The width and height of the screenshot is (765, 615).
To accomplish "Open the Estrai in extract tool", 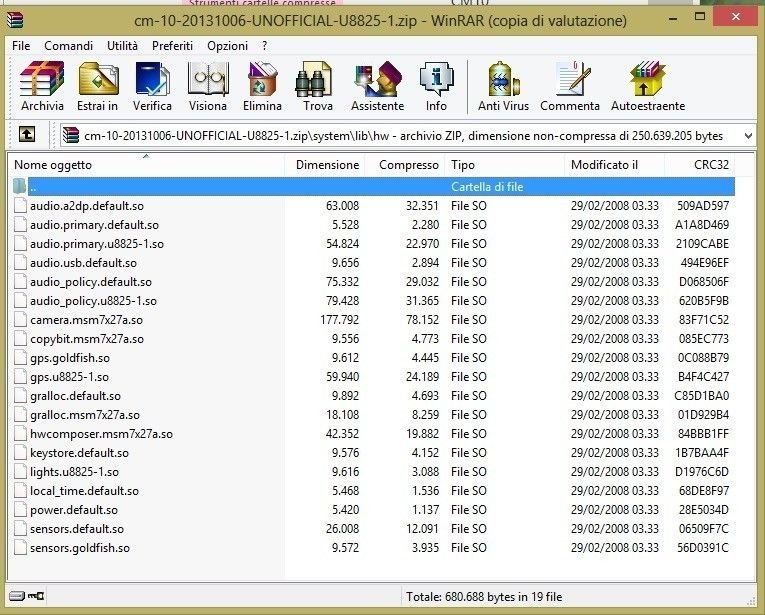I will pyautogui.click(x=98, y=86).
